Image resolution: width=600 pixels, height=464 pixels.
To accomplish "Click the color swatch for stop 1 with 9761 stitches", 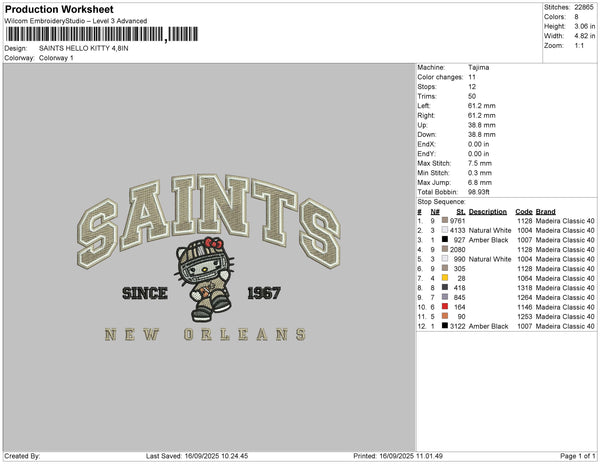I will (445, 220).
